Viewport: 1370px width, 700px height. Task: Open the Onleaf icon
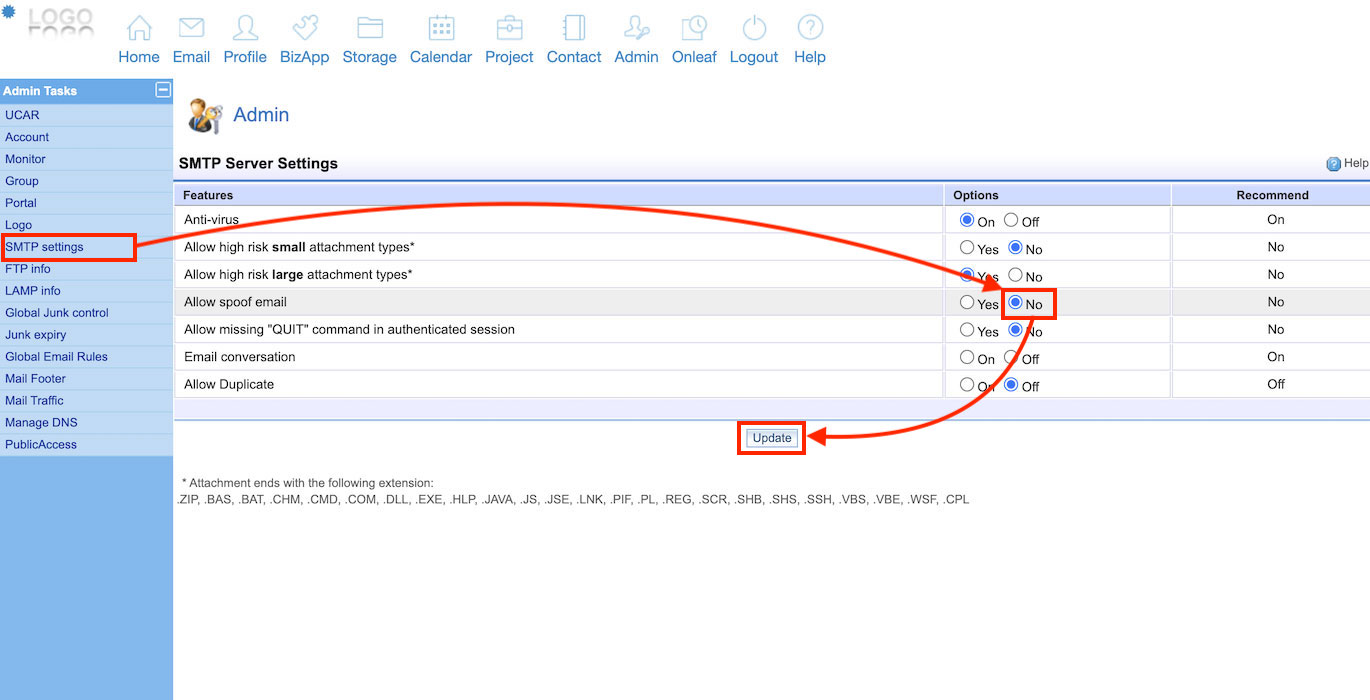coord(694,29)
